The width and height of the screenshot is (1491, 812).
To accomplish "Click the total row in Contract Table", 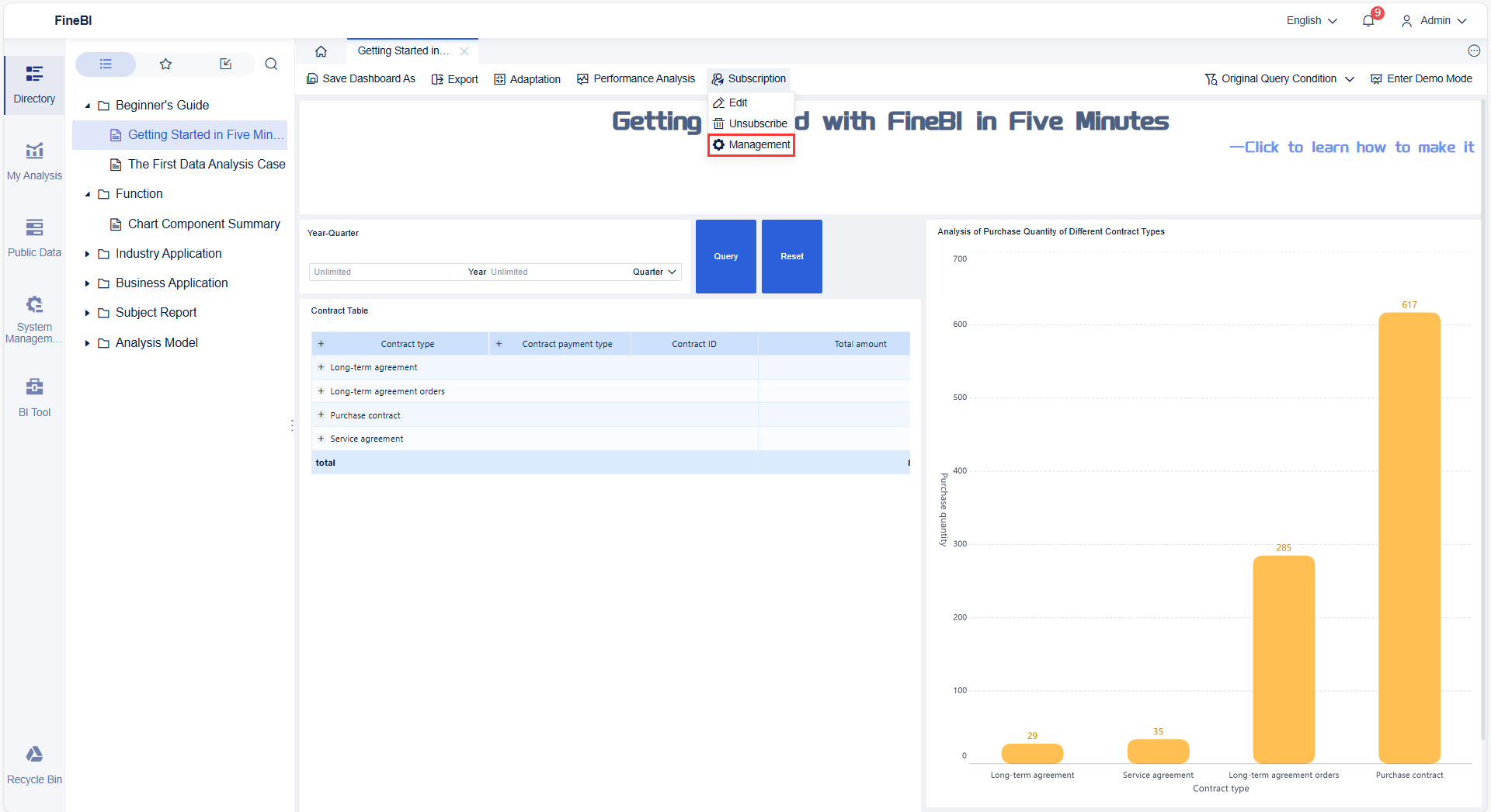I will (x=610, y=463).
